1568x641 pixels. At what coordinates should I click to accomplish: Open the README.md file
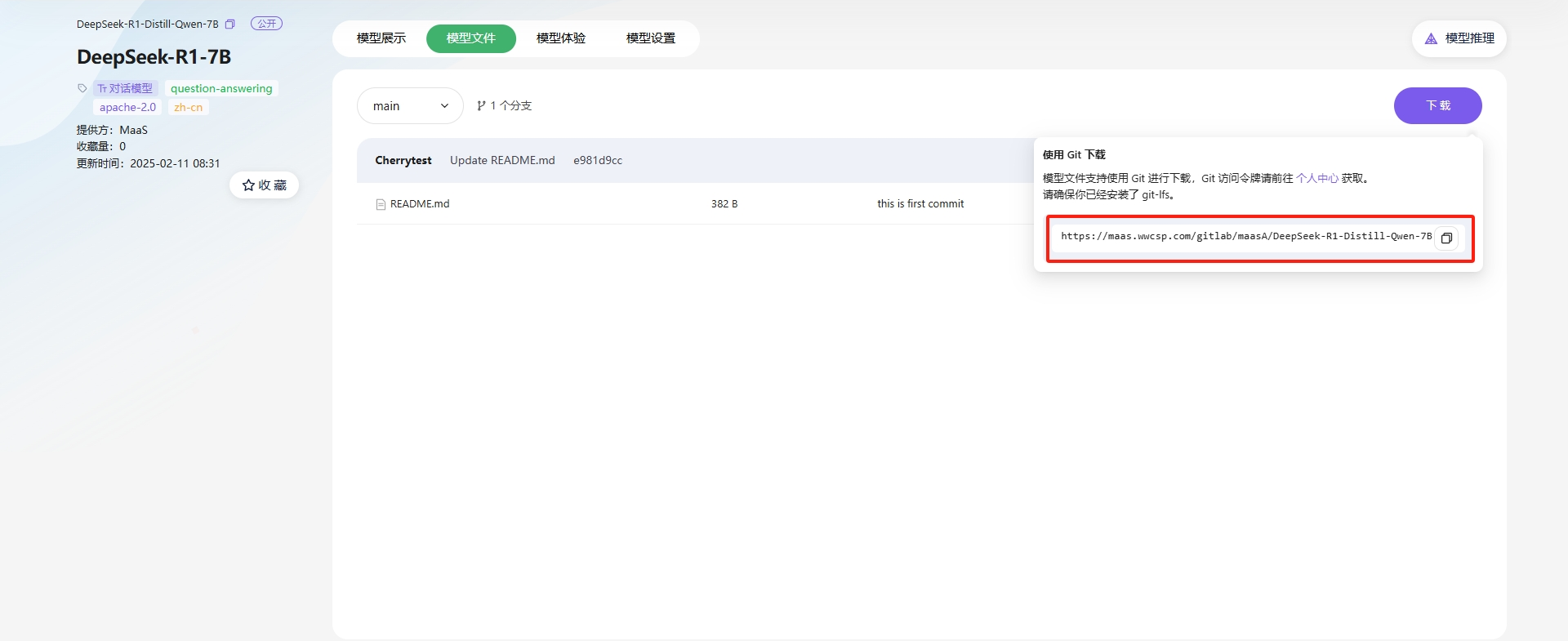pos(420,204)
